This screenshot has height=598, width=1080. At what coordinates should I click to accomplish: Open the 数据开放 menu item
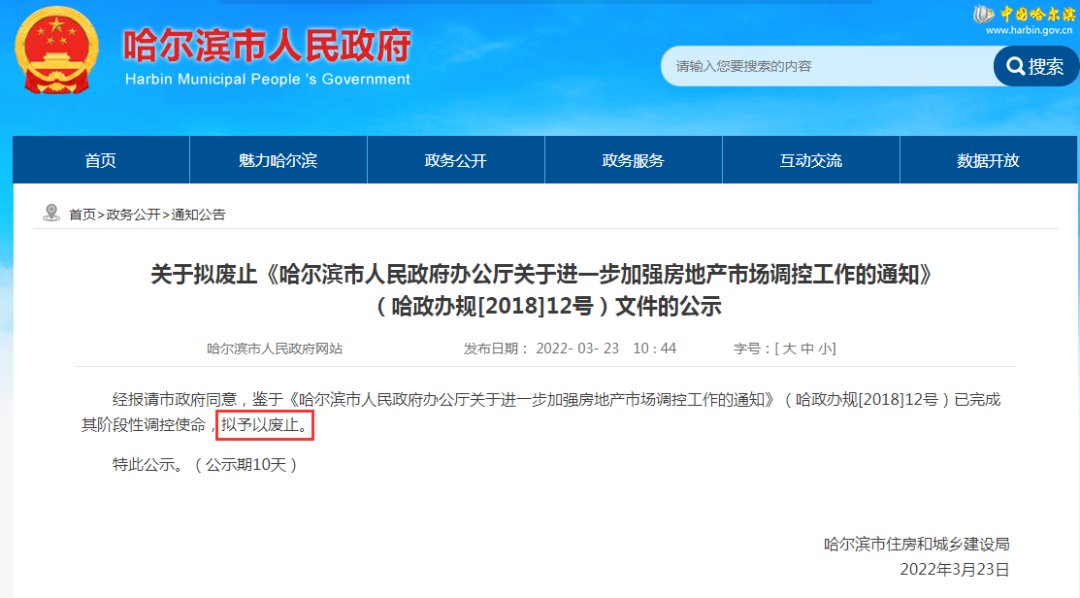[x=988, y=160]
